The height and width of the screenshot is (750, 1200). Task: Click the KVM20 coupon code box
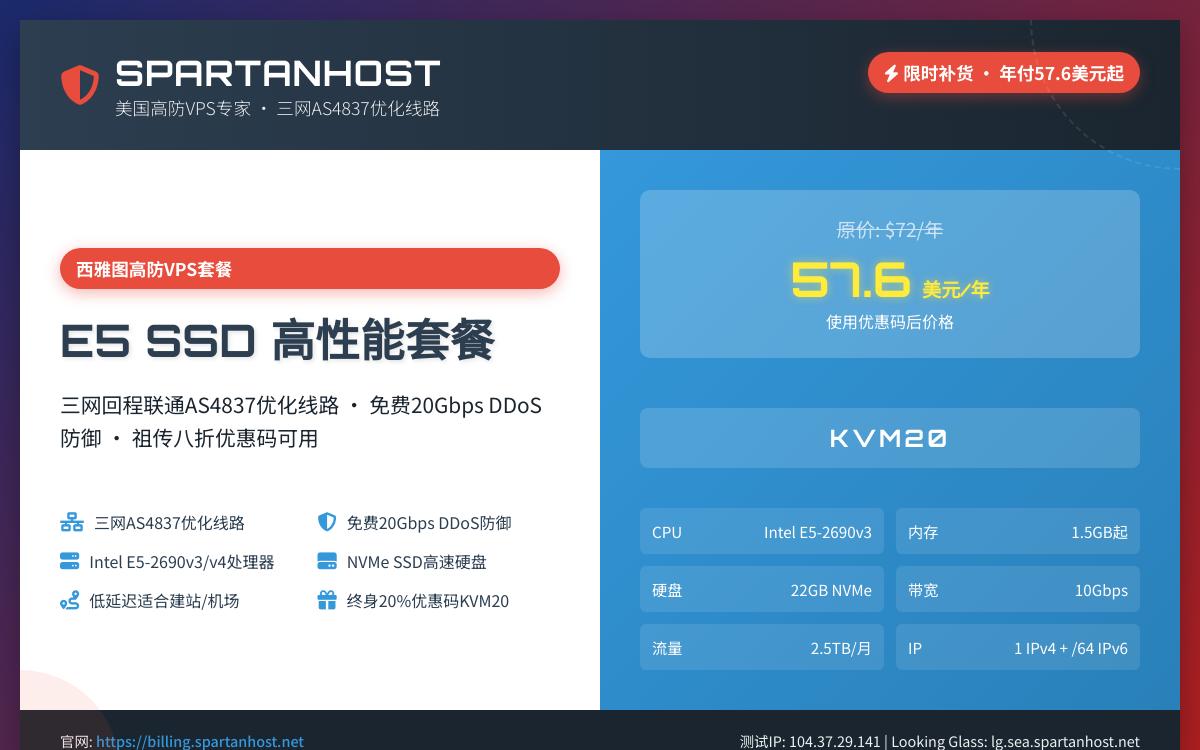[890, 438]
